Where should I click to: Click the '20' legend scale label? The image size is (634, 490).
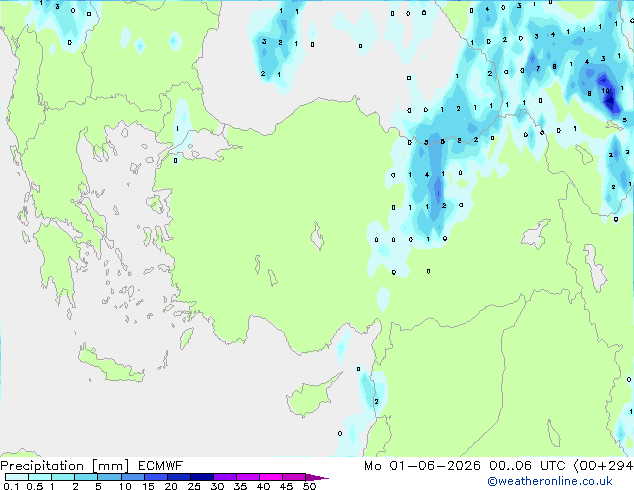click(171, 486)
